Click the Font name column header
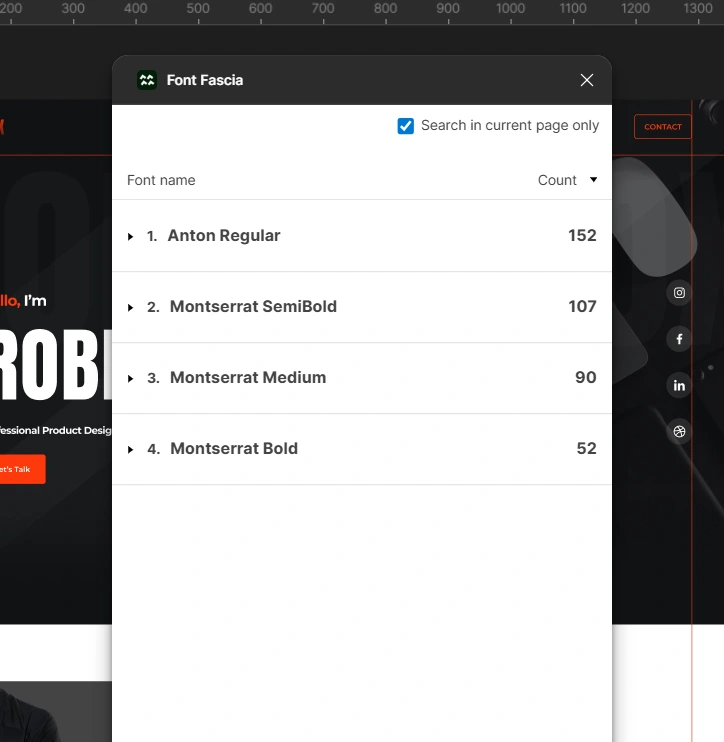Screen dimensions: 724x742 coord(161,180)
